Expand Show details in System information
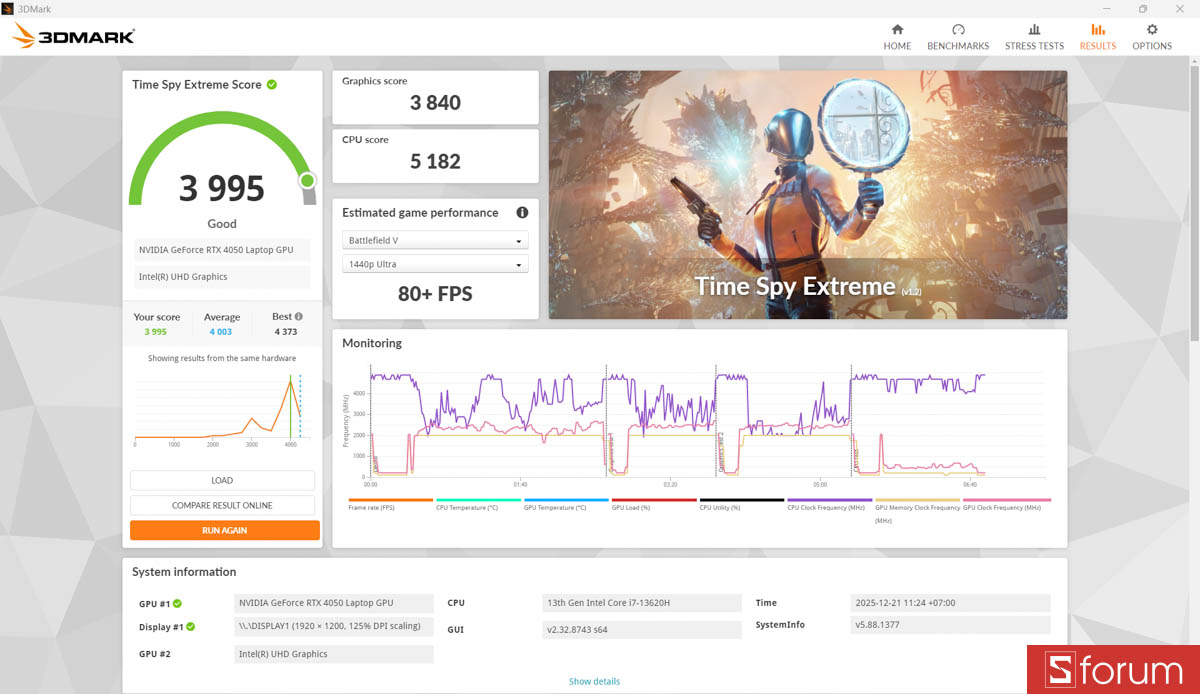The image size is (1200, 694). tap(594, 681)
